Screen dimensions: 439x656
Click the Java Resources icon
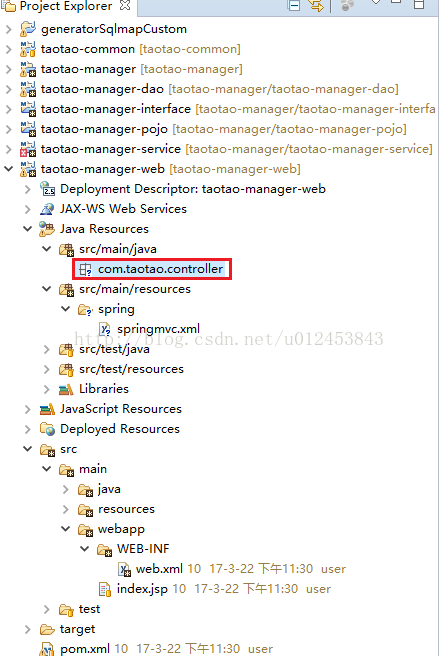pos(47,229)
